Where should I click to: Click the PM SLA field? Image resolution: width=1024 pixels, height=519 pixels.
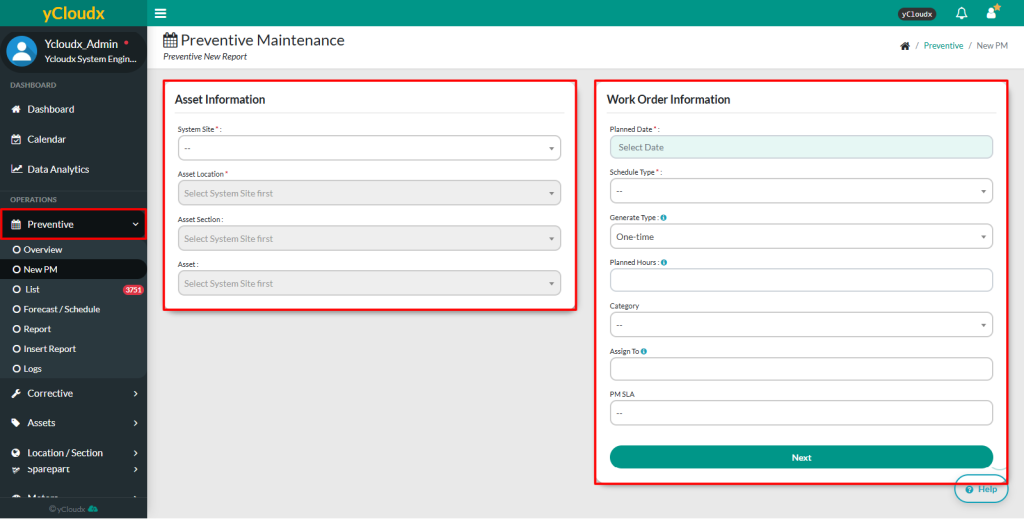(801, 413)
